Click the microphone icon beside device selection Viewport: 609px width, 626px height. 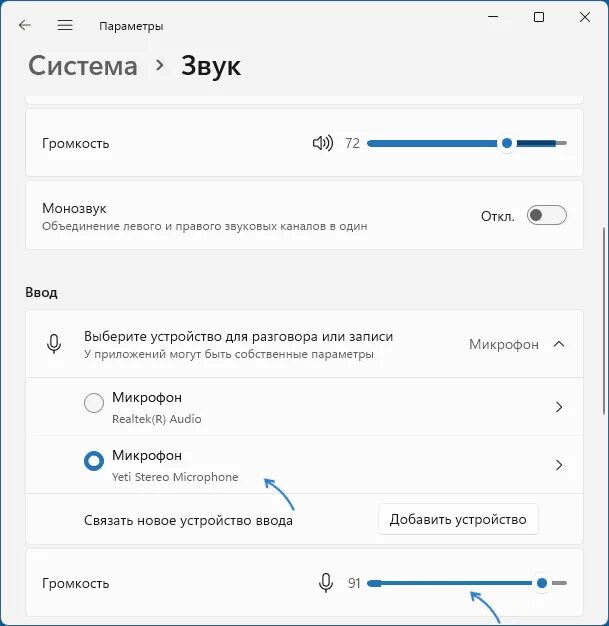tap(54, 344)
